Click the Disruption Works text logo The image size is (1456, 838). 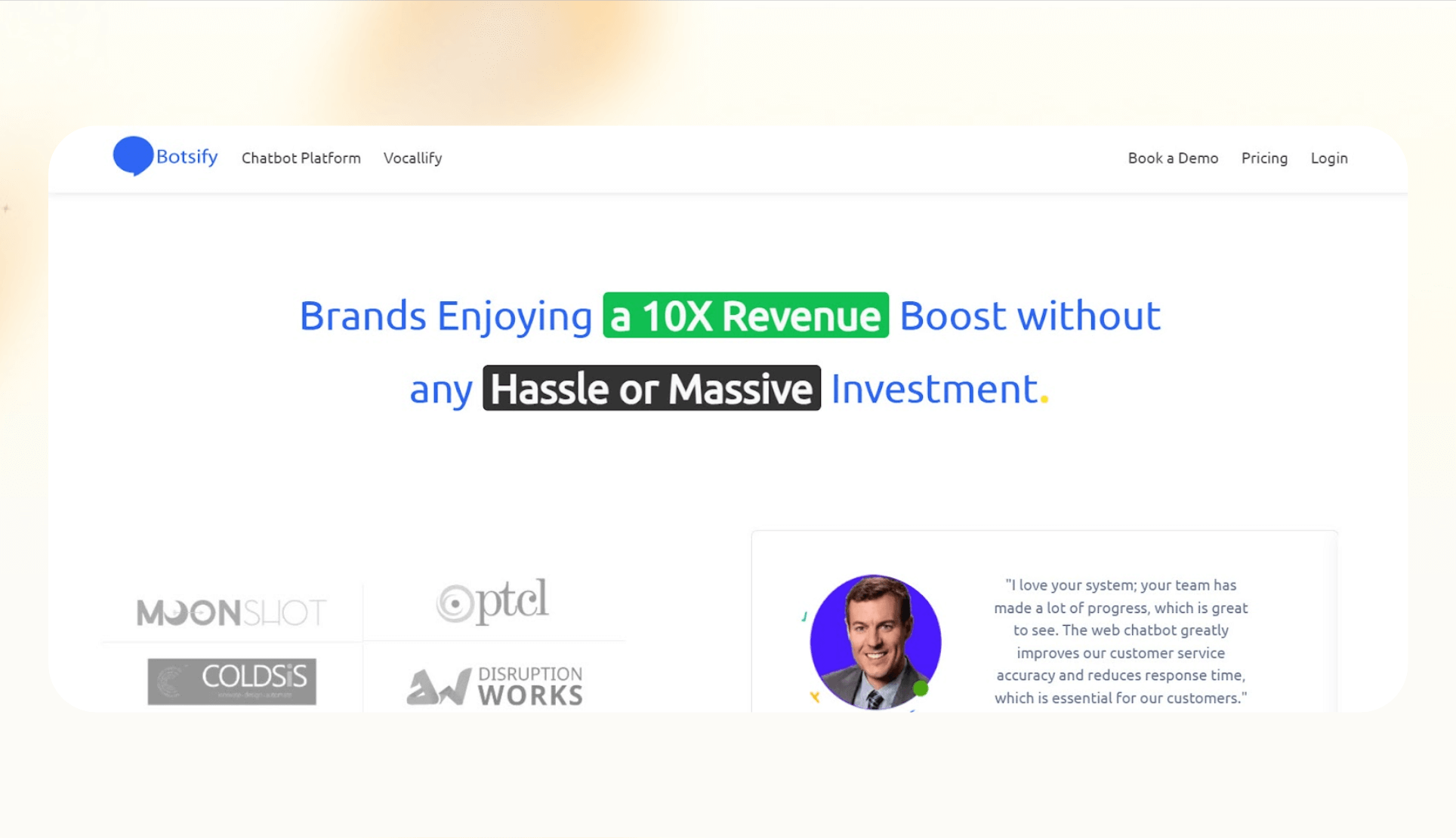coord(530,685)
